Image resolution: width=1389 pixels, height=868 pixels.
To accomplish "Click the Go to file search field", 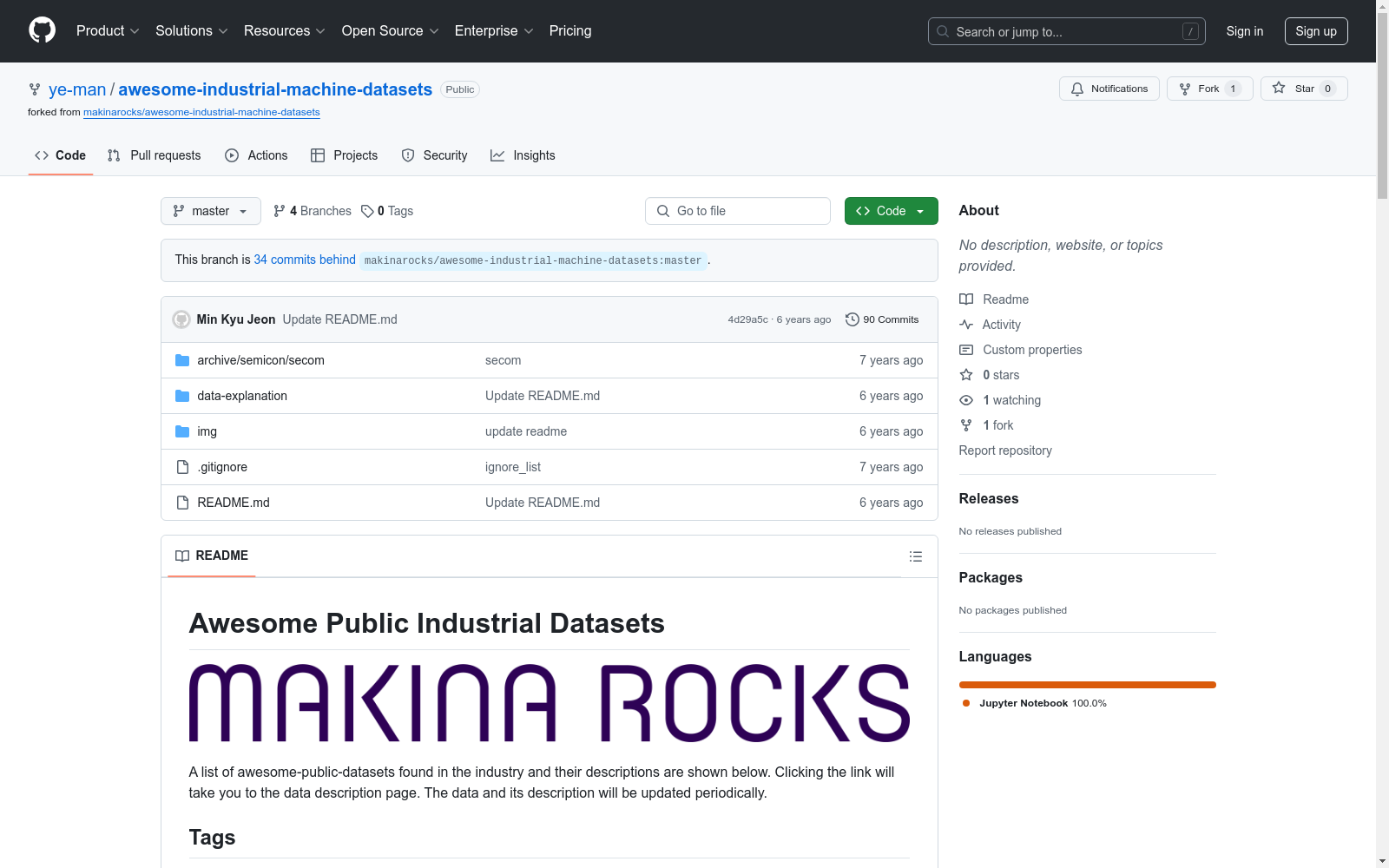I will pos(738,211).
